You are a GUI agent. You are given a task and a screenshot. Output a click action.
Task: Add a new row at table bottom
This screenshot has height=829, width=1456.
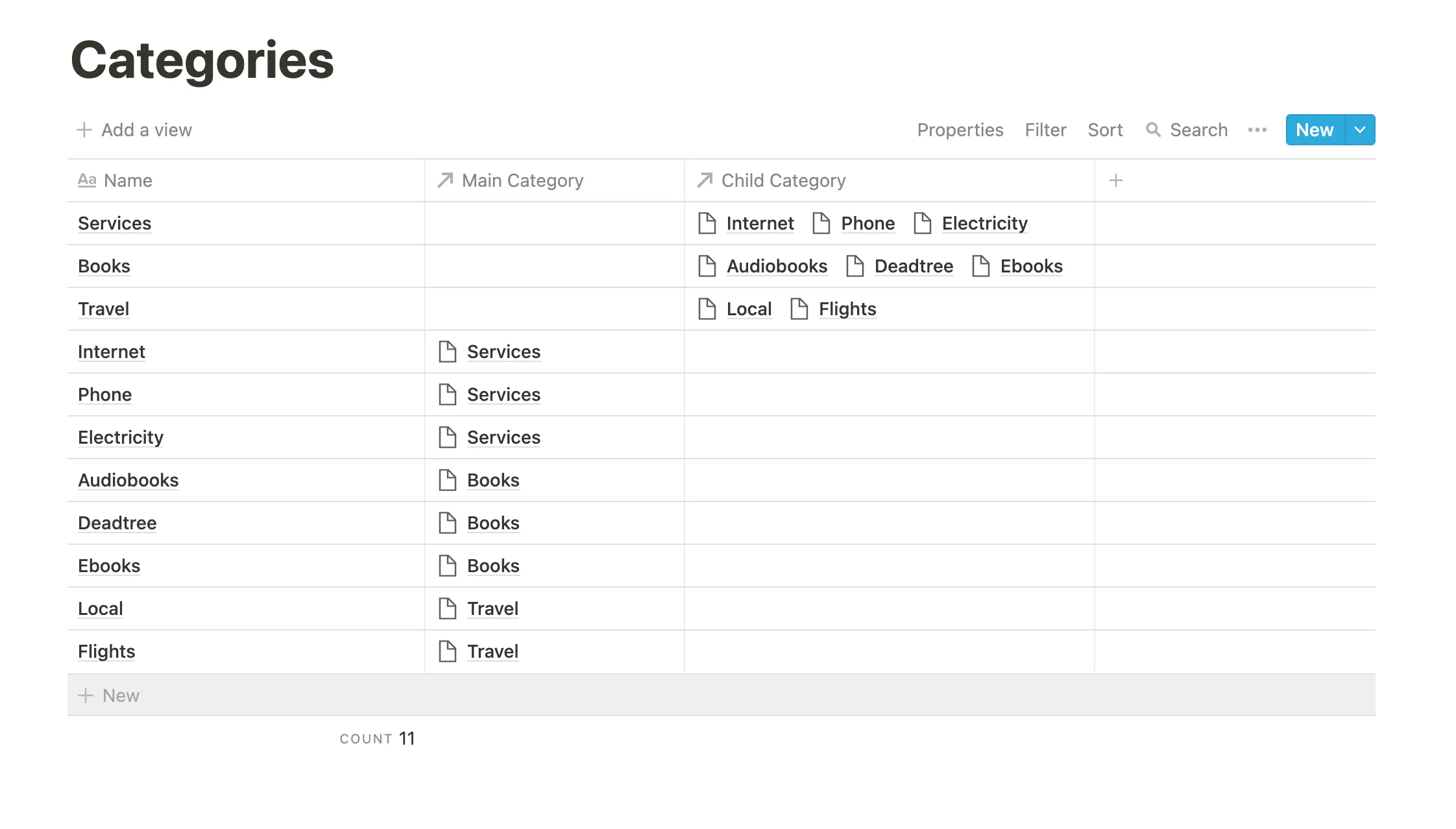coord(721,695)
